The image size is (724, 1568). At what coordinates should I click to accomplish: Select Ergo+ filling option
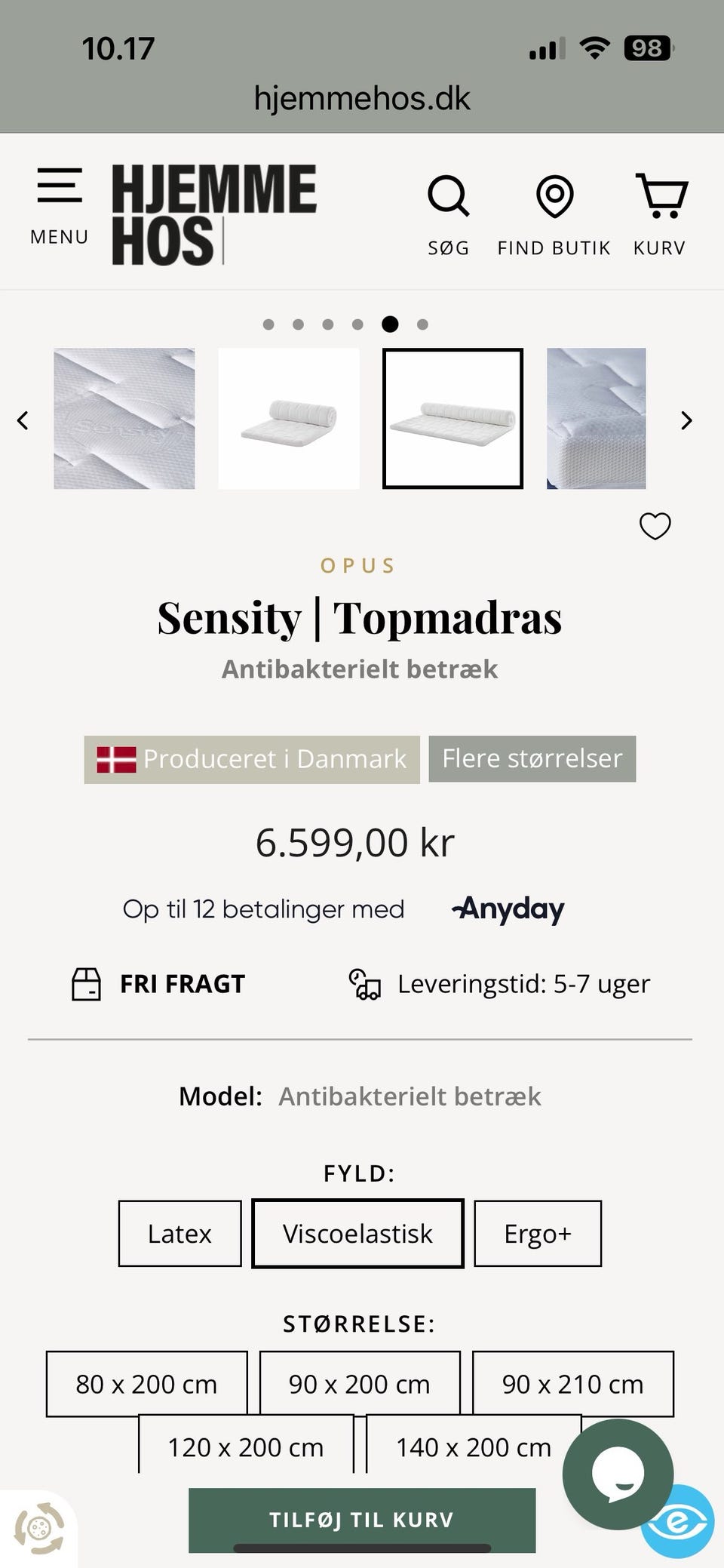(538, 1234)
